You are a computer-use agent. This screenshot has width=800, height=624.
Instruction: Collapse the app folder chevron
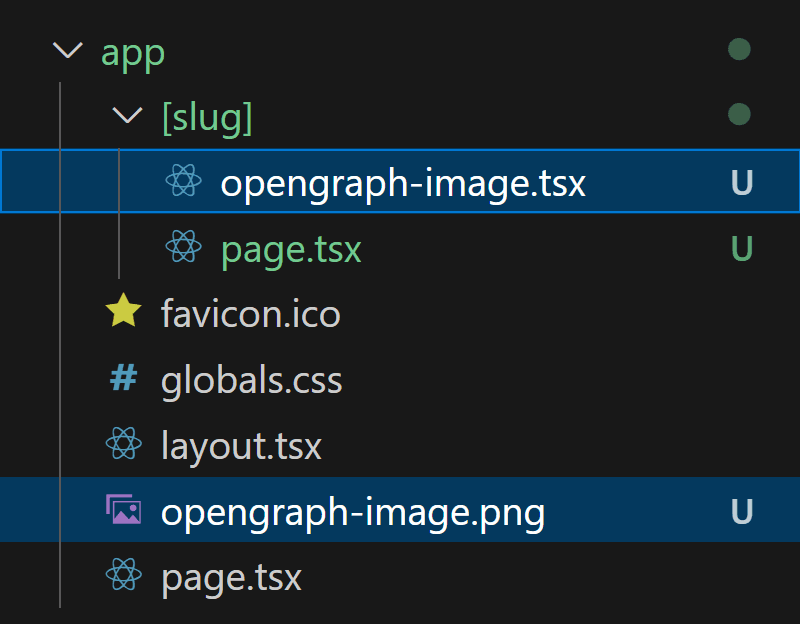tap(67, 50)
